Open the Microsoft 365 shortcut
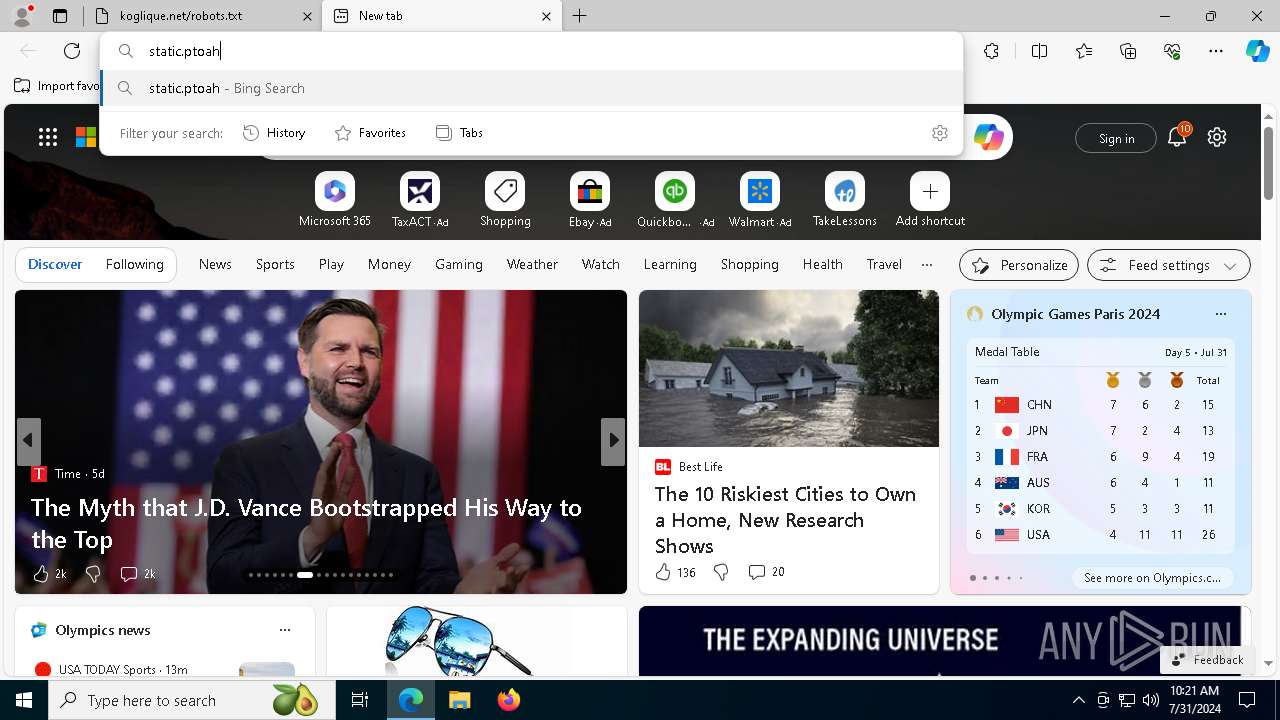 335,191
